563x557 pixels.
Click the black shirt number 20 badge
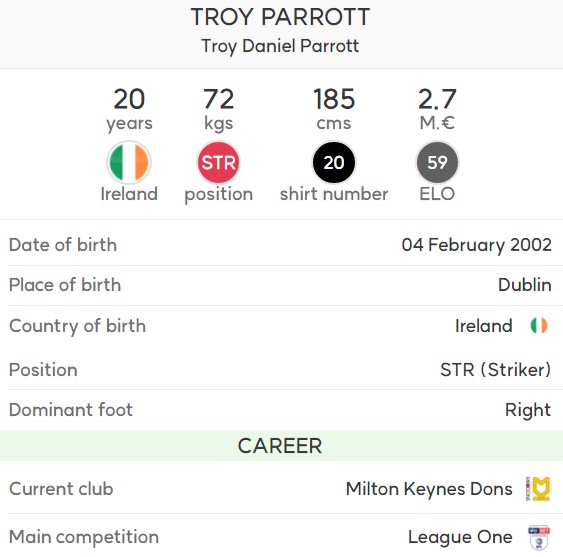click(334, 162)
